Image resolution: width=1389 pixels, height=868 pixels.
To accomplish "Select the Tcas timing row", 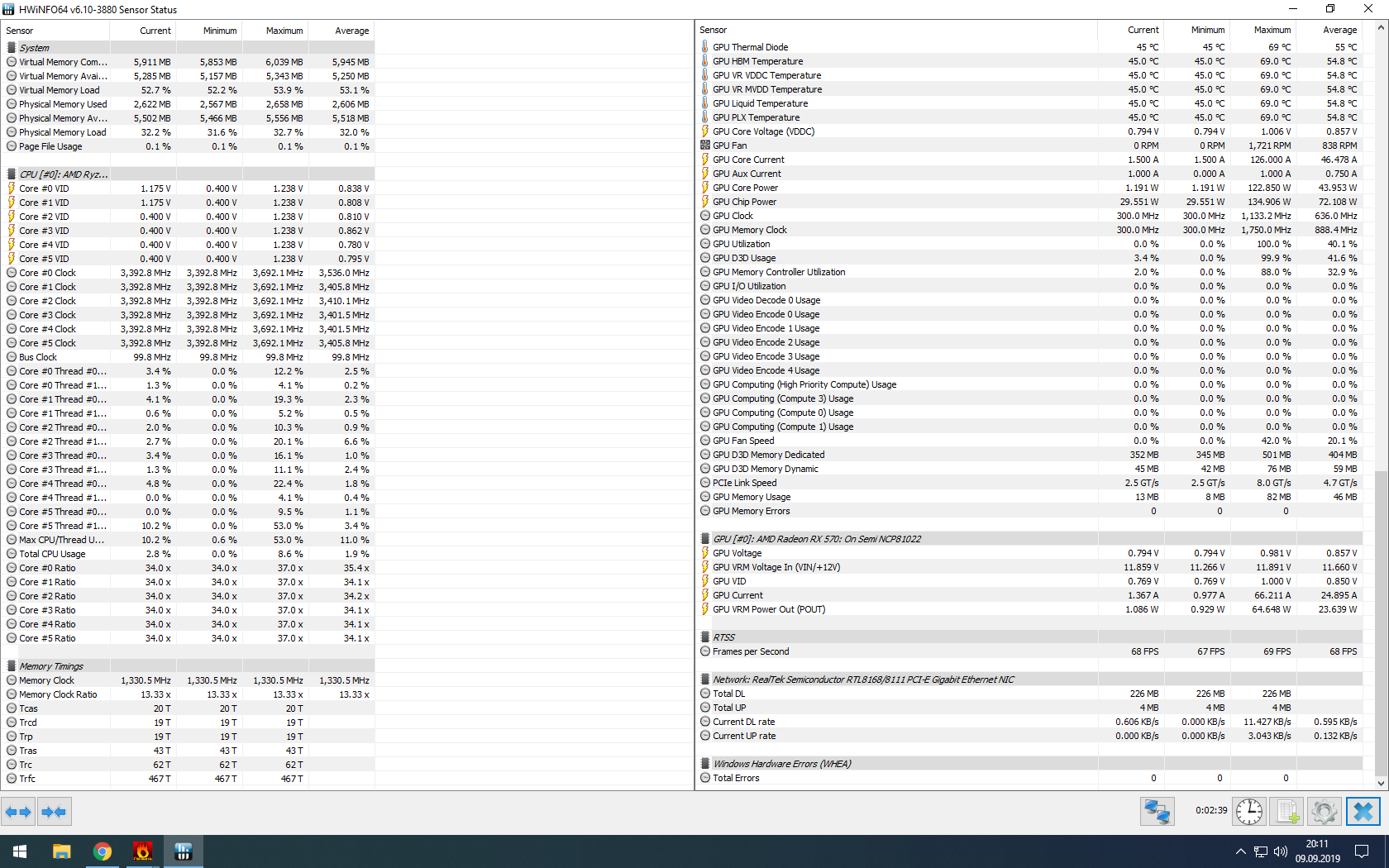I will click(x=189, y=708).
